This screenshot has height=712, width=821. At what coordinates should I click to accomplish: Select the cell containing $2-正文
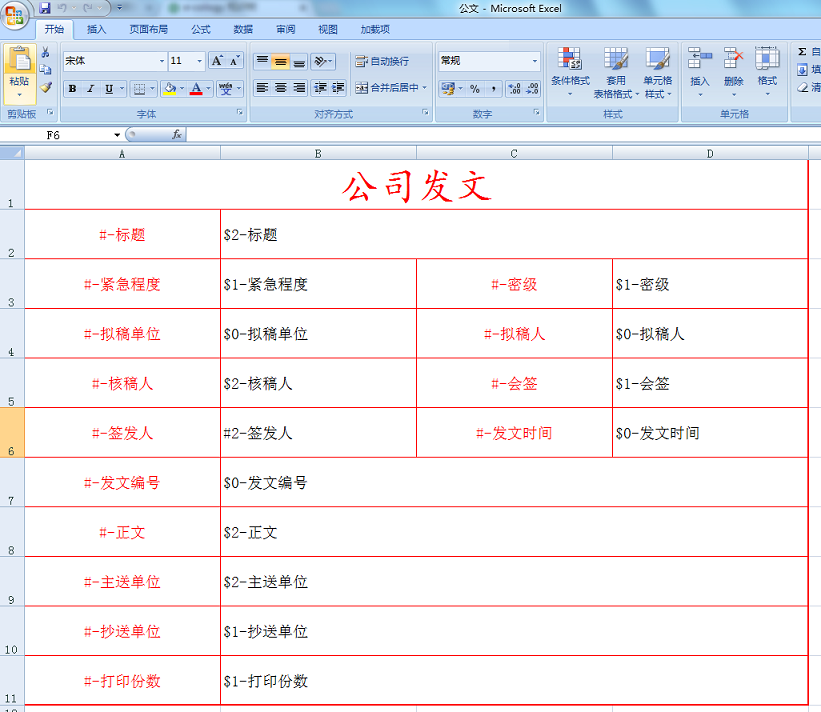pyautogui.click(x=513, y=532)
